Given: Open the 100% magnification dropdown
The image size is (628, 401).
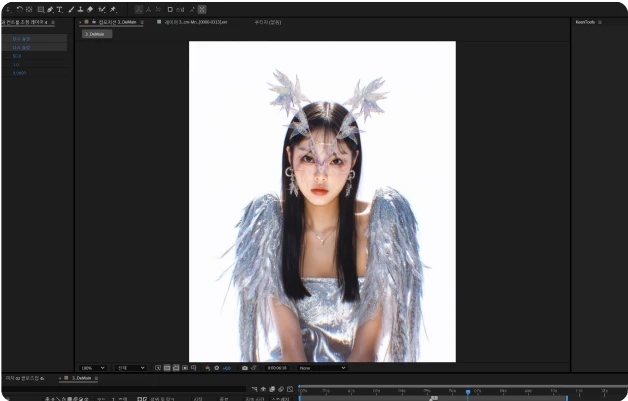Looking at the screenshot, I should [93, 368].
